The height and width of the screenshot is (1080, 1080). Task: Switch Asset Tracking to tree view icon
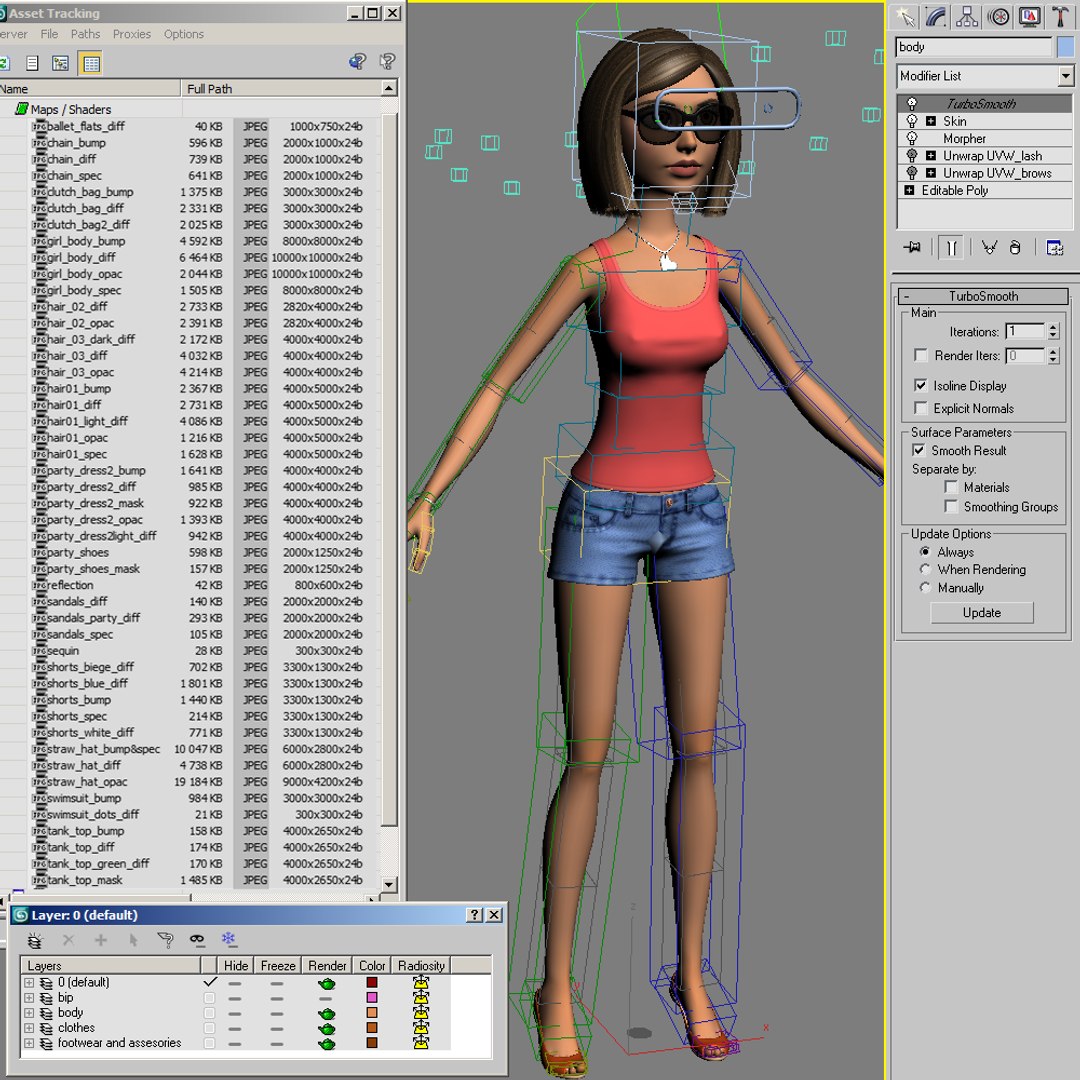tap(61, 63)
